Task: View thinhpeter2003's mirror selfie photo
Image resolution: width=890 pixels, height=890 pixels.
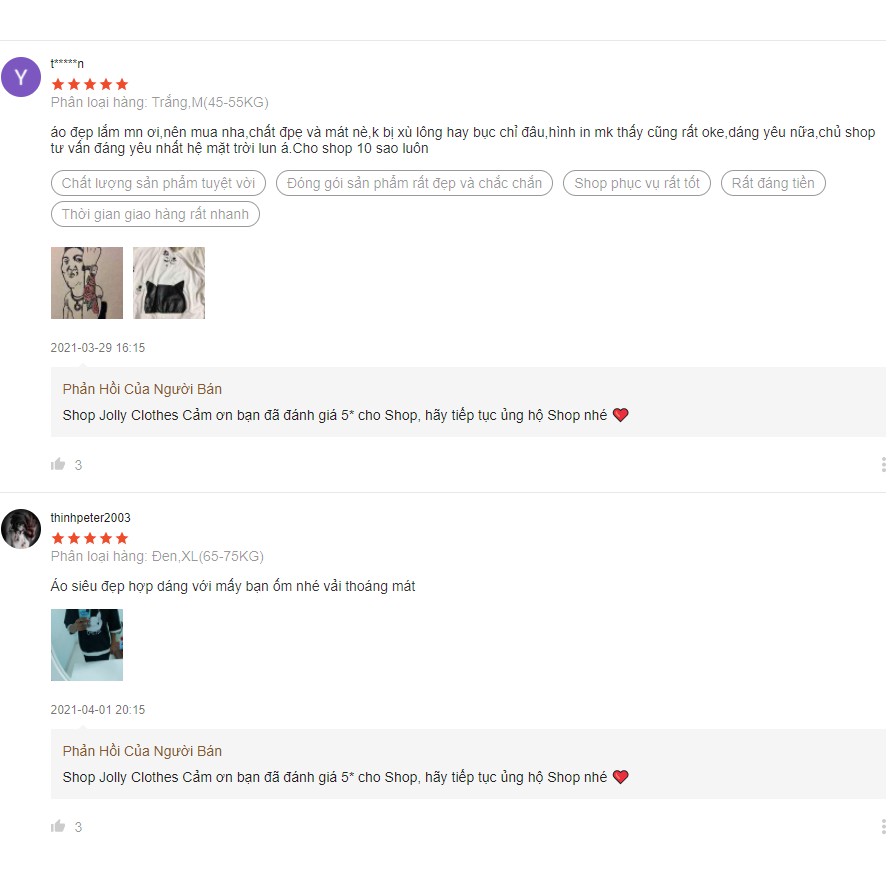Action: click(x=87, y=645)
